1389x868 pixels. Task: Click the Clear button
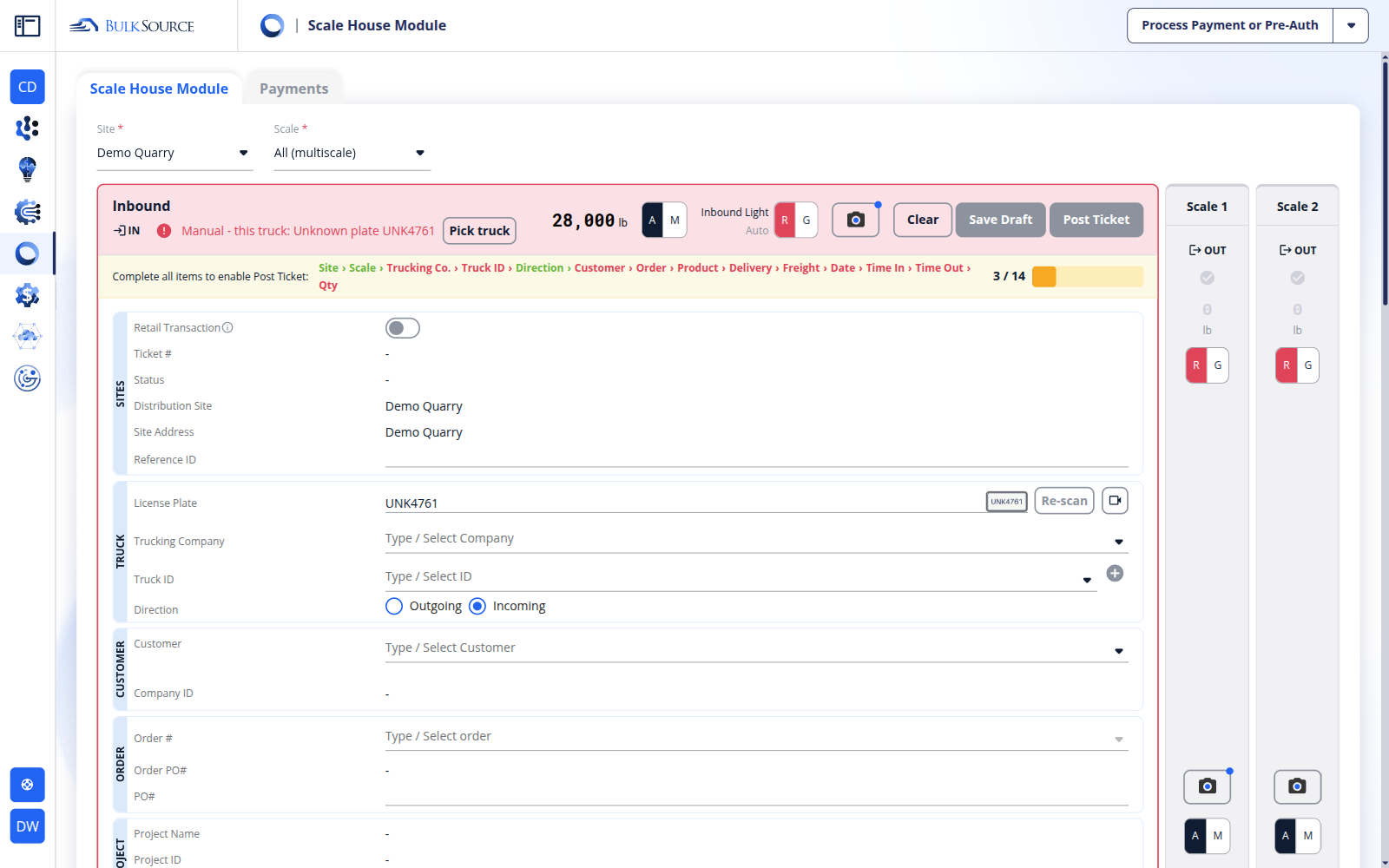923,220
